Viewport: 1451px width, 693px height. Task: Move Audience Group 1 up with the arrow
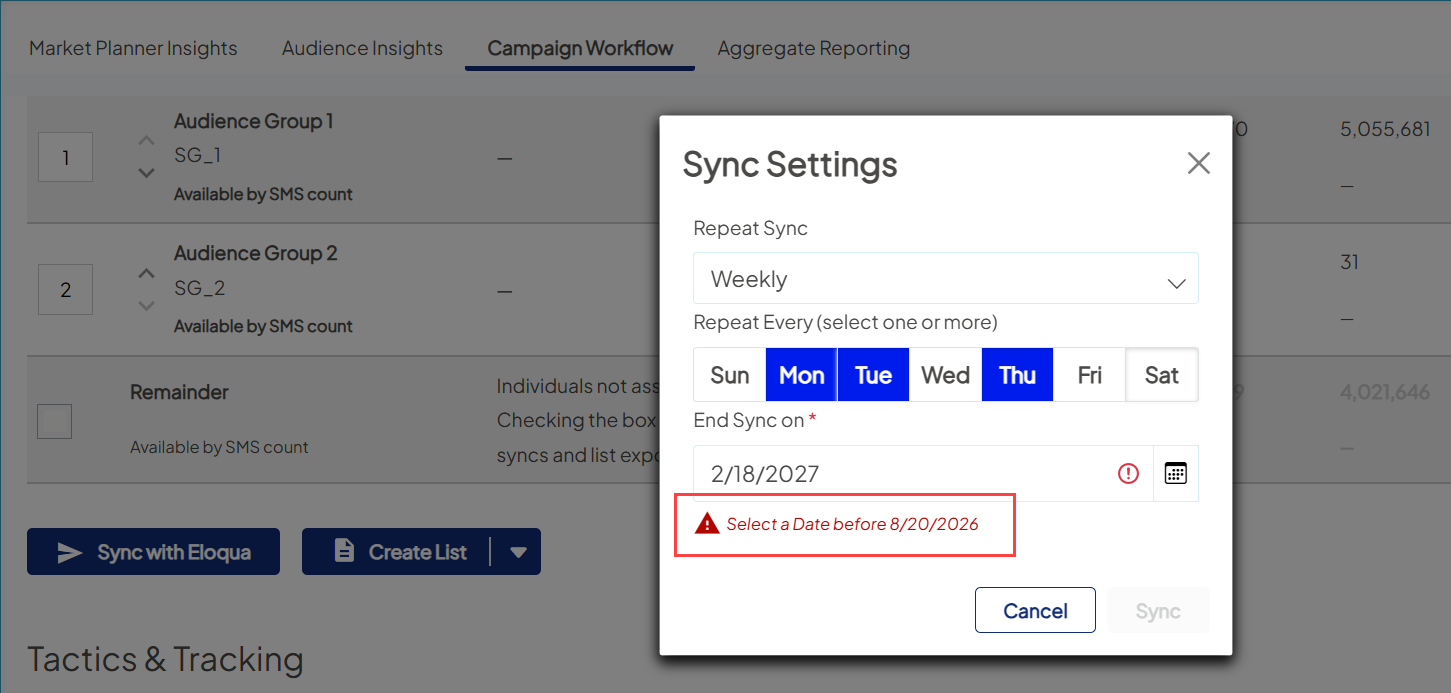click(146, 140)
